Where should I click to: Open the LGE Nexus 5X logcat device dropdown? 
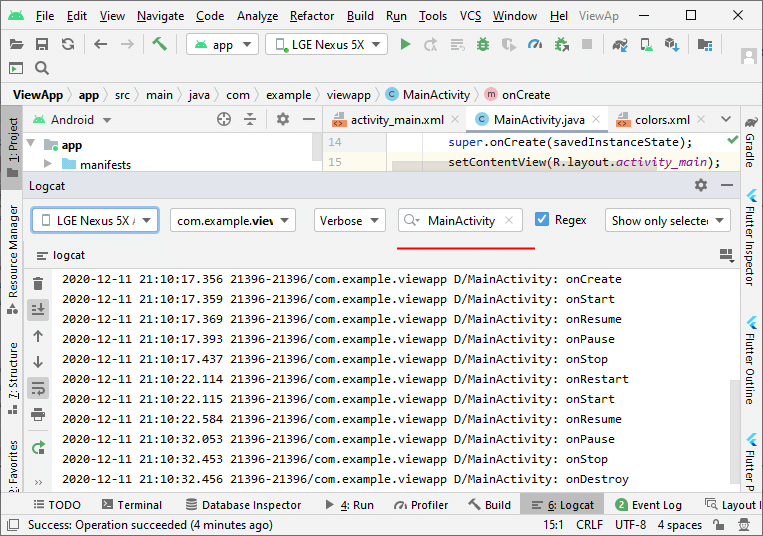point(95,220)
